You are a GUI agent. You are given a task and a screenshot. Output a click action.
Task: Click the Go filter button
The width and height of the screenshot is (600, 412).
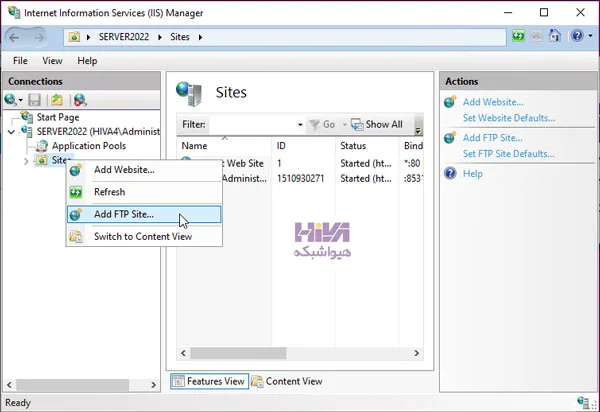tap(322, 125)
